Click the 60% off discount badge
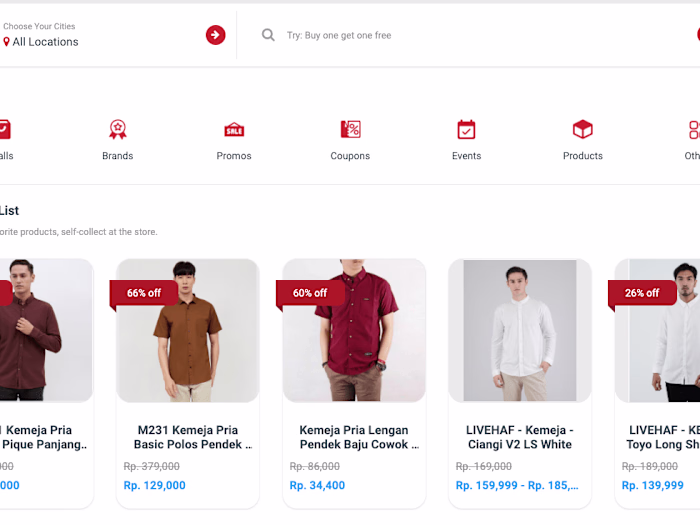The width and height of the screenshot is (700, 525). [310, 293]
